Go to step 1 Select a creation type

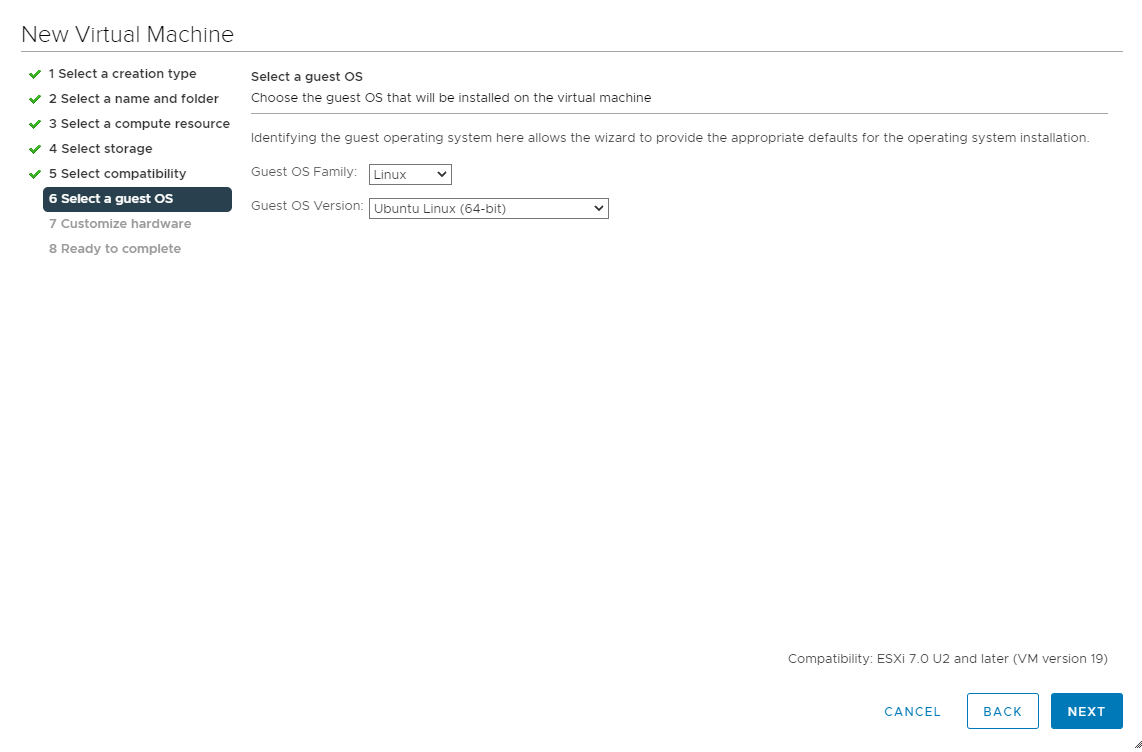coord(122,74)
